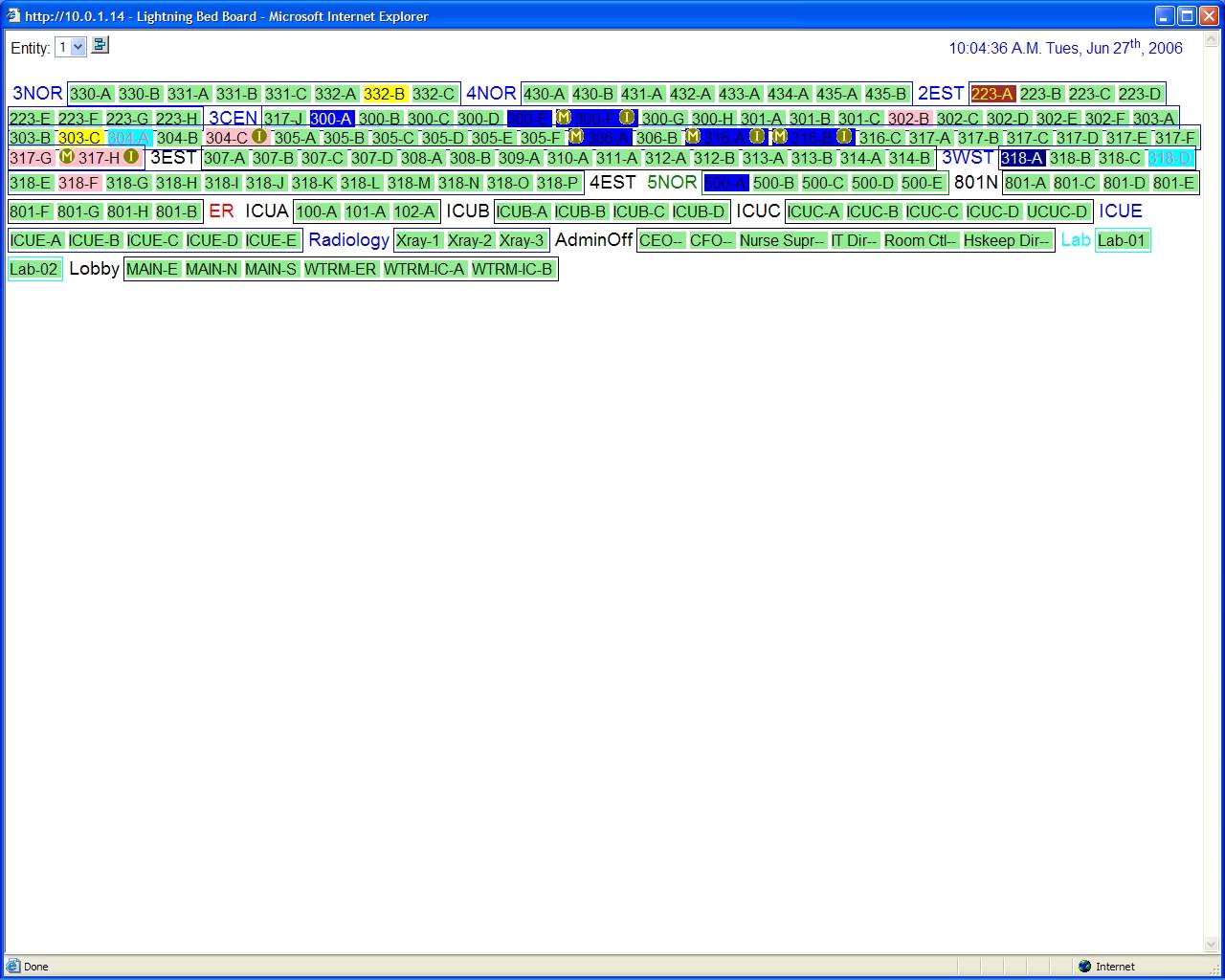
Task: Open the Radiology unit link
Action: coord(348,239)
